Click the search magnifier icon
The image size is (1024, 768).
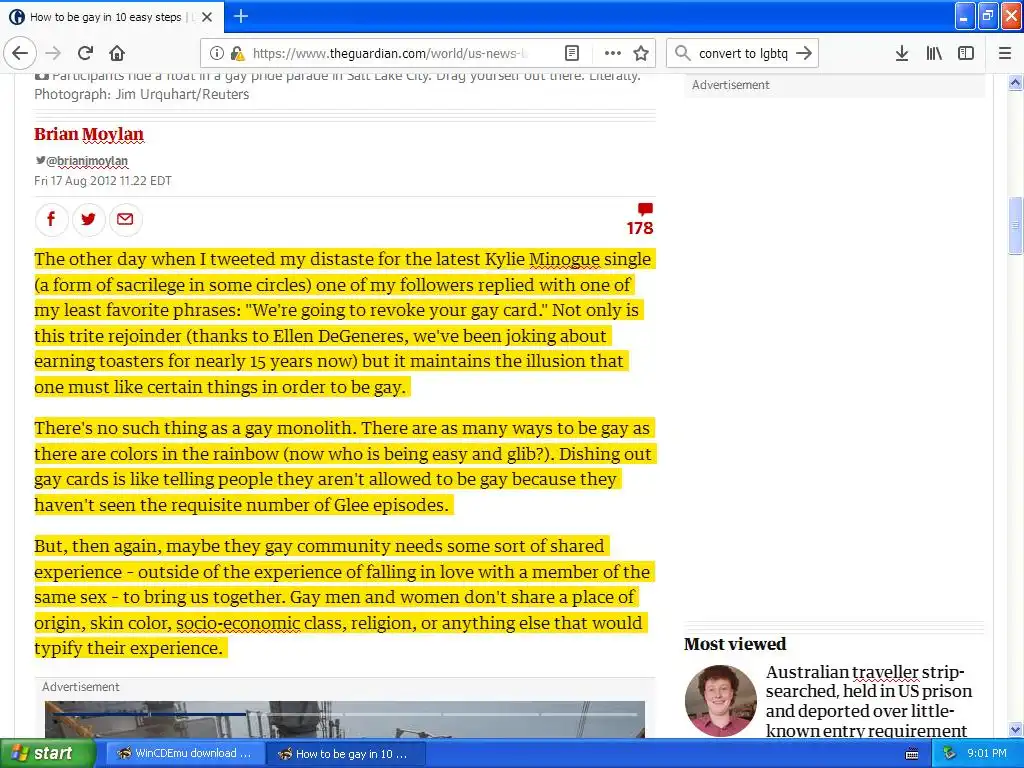pos(682,53)
